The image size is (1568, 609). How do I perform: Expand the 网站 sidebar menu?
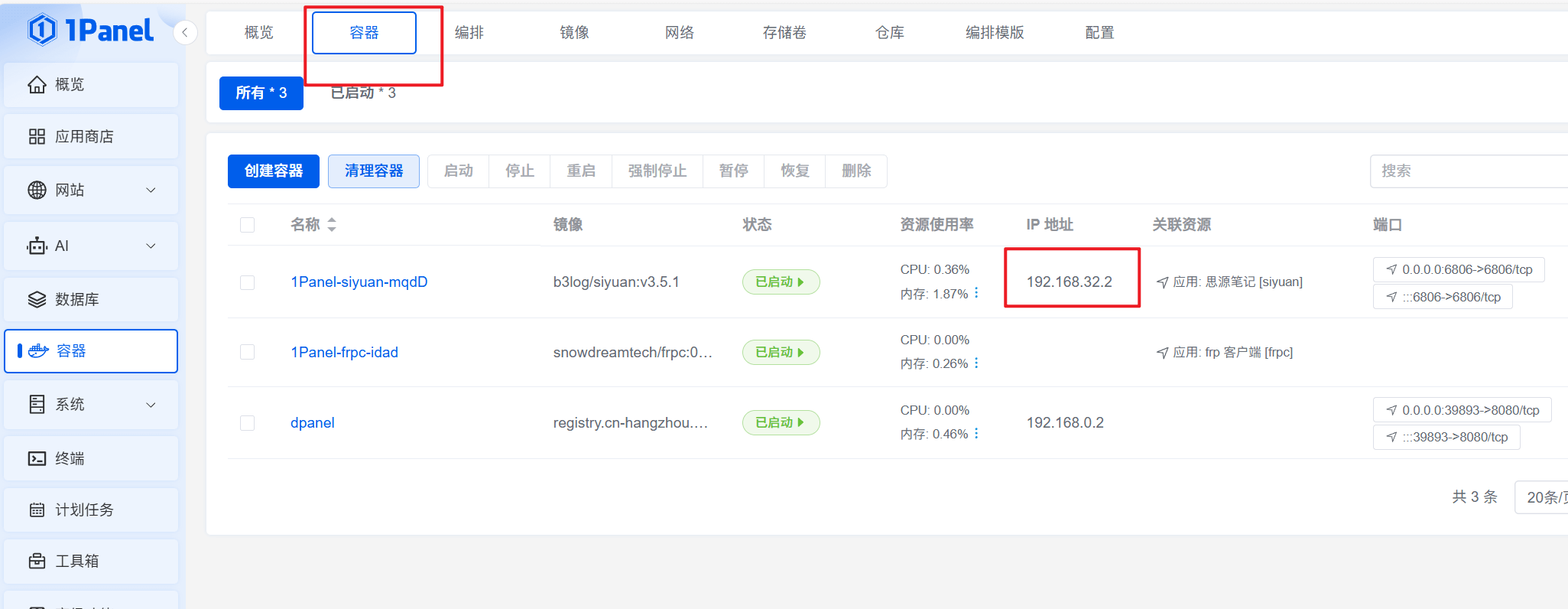(151, 191)
